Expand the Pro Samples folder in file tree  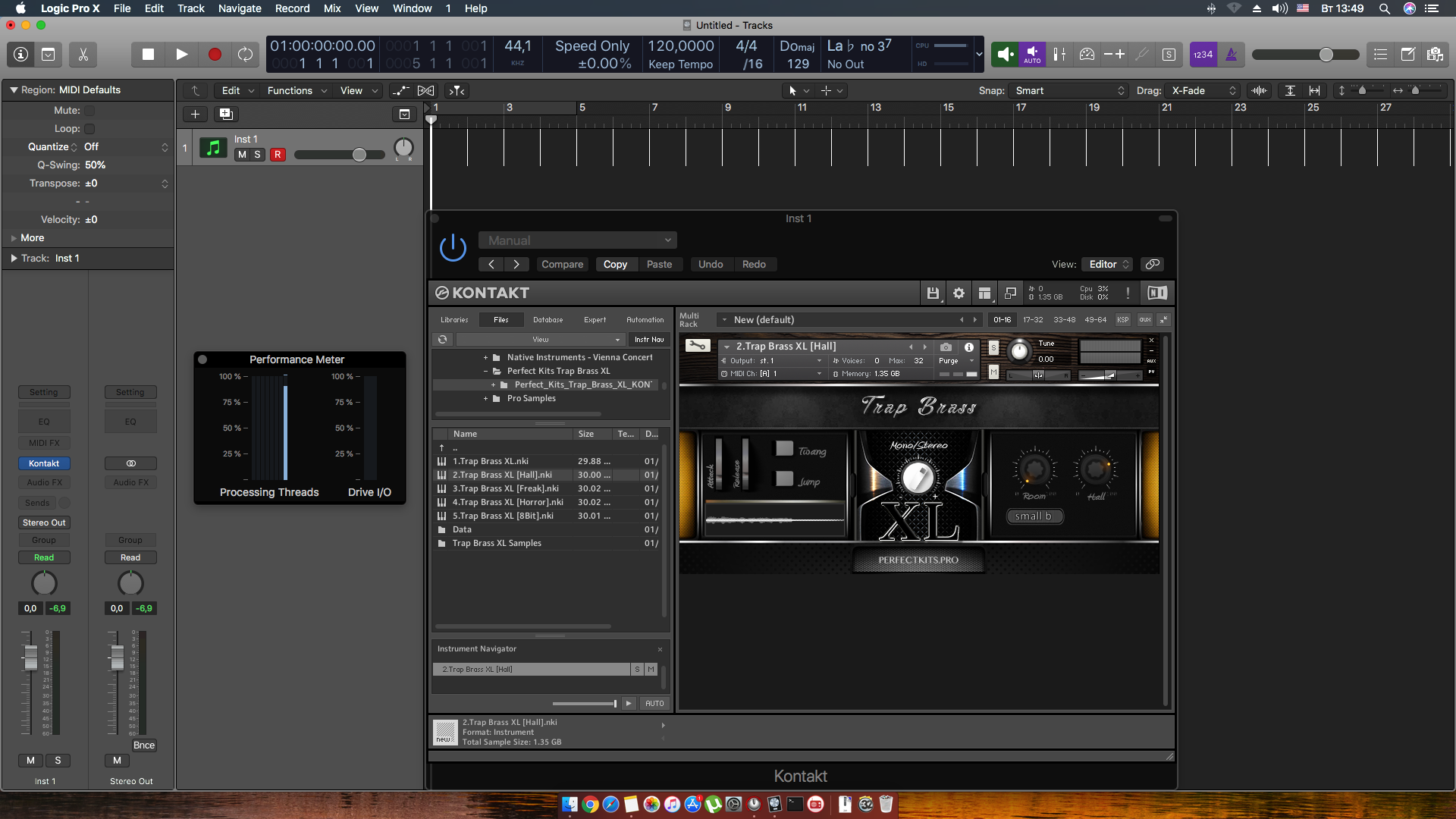click(485, 399)
